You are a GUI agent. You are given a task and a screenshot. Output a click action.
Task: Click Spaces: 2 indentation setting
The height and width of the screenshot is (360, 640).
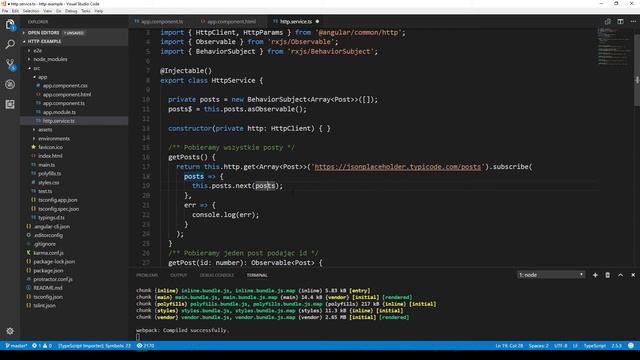pos(539,346)
